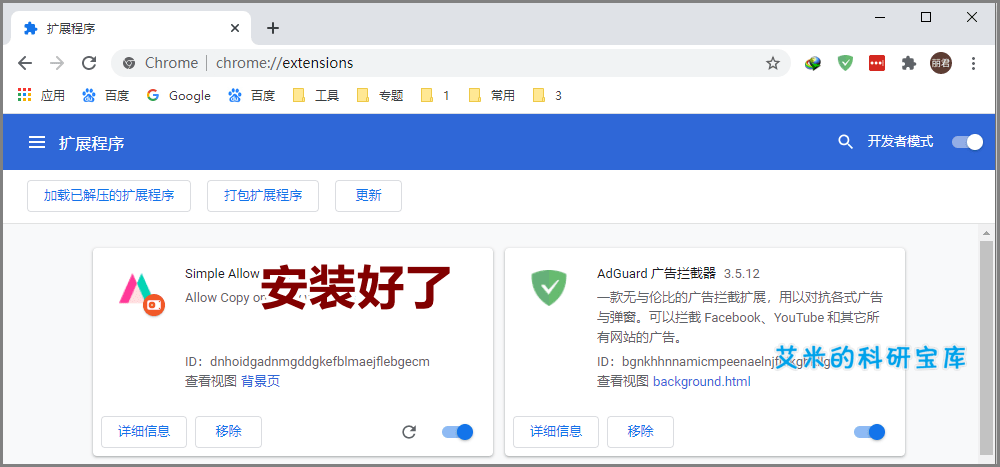Go back with the browser back arrow

[x=25, y=63]
